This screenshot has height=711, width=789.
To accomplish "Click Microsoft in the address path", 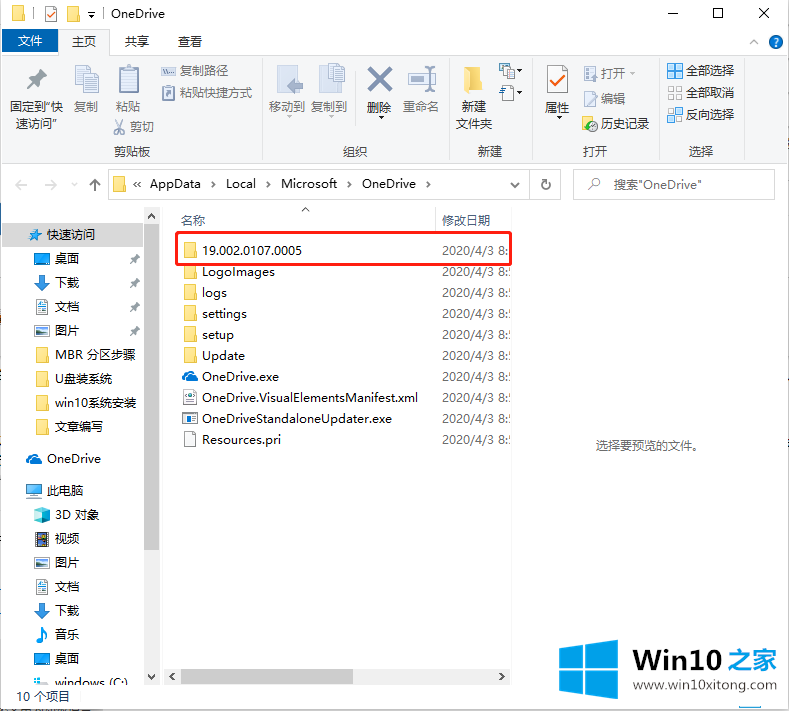I will (x=309, y=184).
